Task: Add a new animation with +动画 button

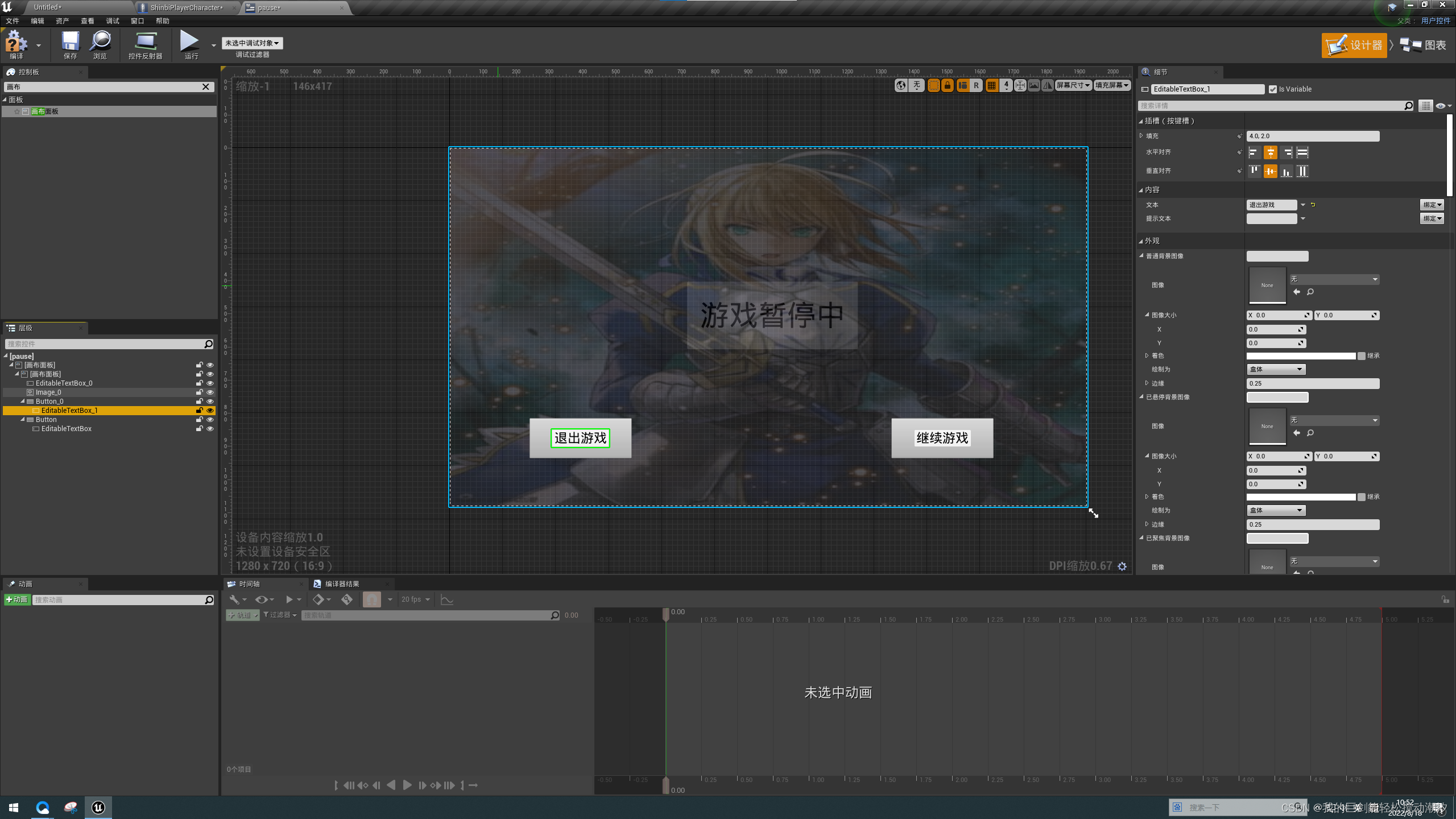Action: (x=17, y=599)
